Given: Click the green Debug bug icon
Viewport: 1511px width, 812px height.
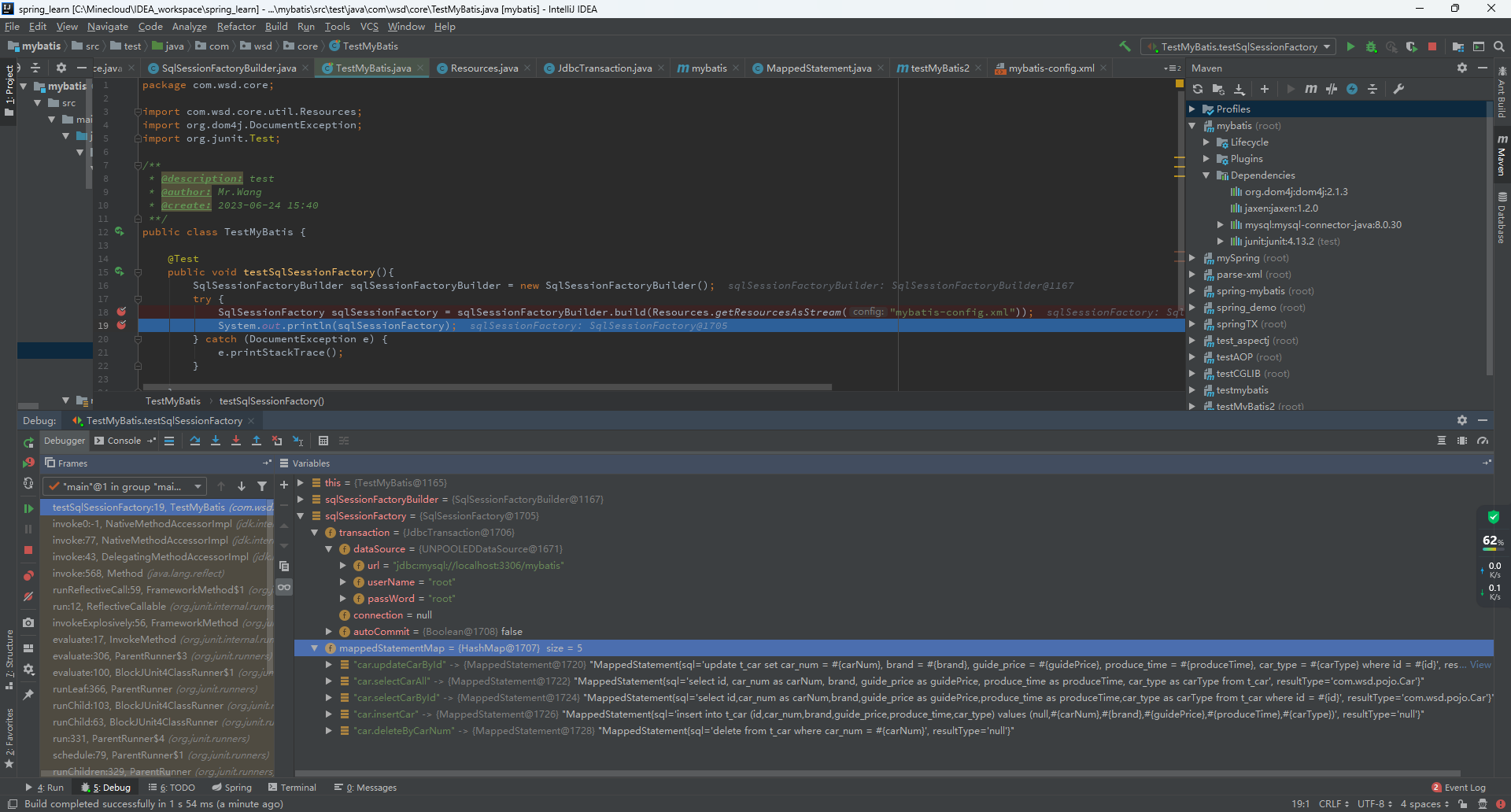Looking at the screenshot, I should pyautogui.click(x=1371, y=46).
